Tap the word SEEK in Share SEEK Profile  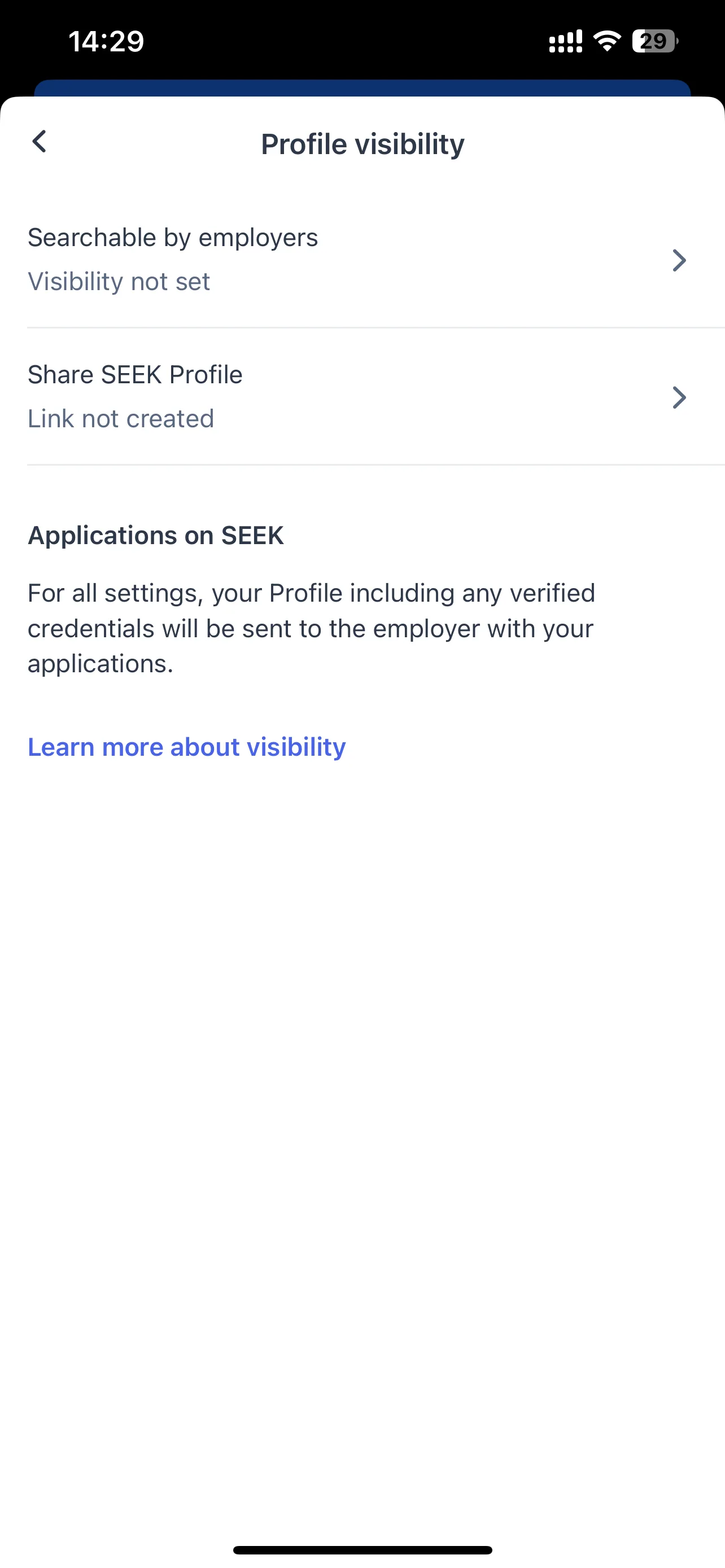[132, 375]
